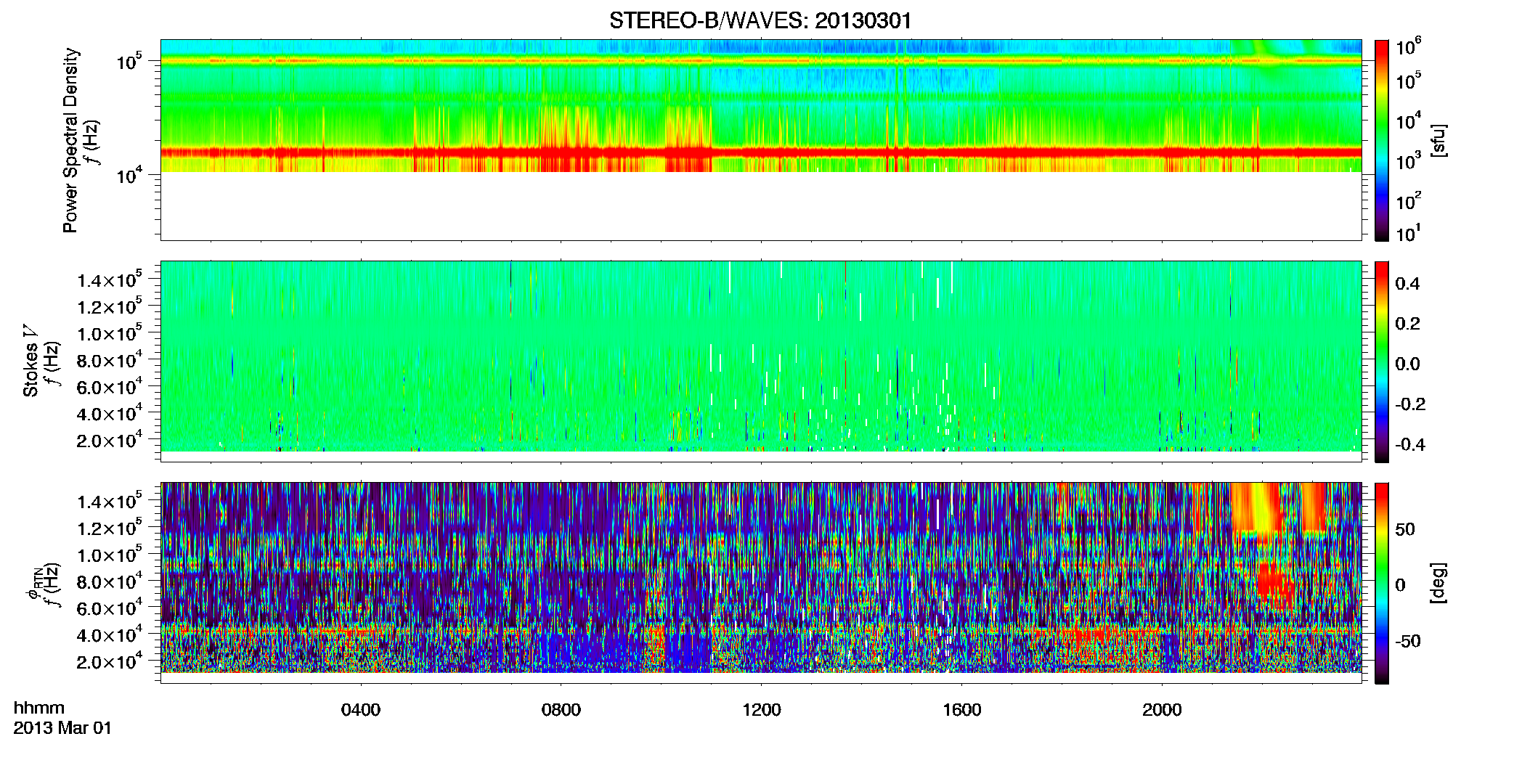Click the [sfu] unit label
Image resolution: width=1522 pixels, height=784 pixels.
click(1438, 140)
